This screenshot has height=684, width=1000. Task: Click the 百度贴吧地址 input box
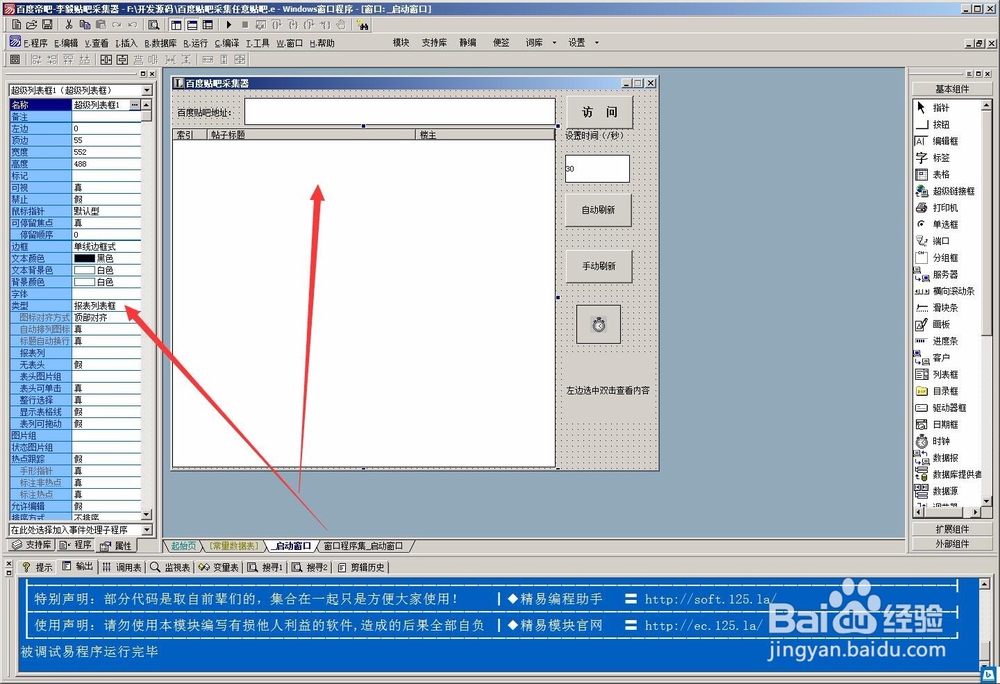(x=400, y=112)
